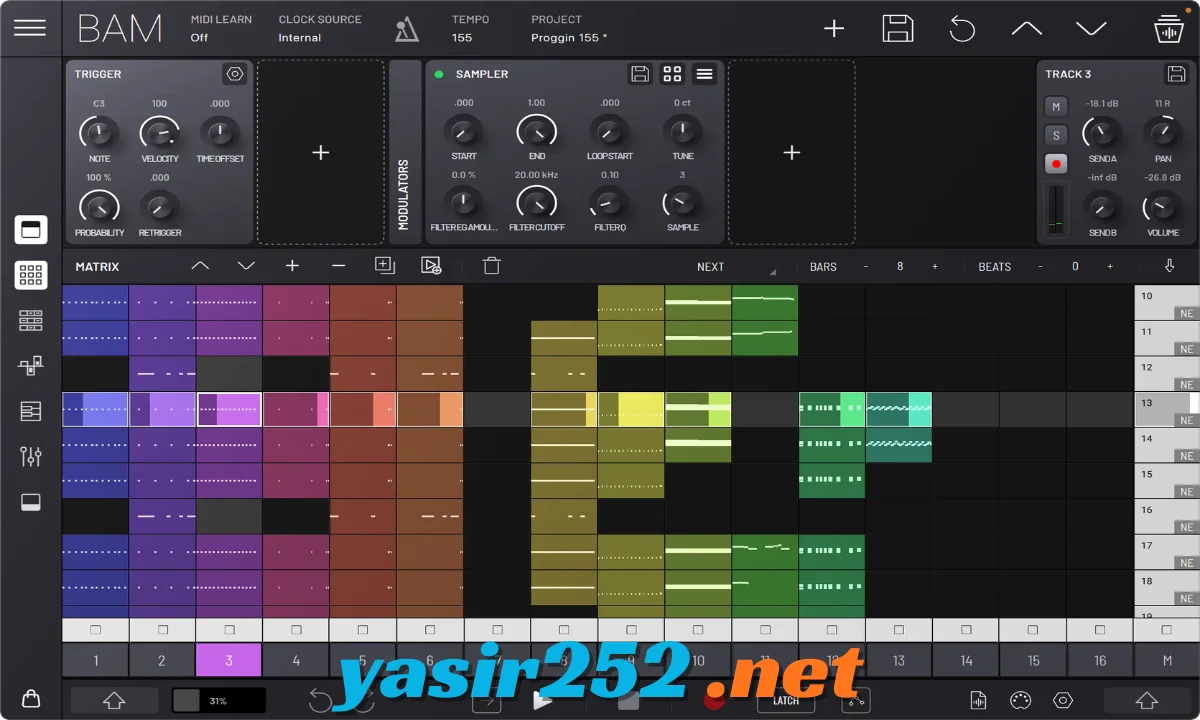
Task: Click the down chevron in the top bar
Action: pos(1091,28)
